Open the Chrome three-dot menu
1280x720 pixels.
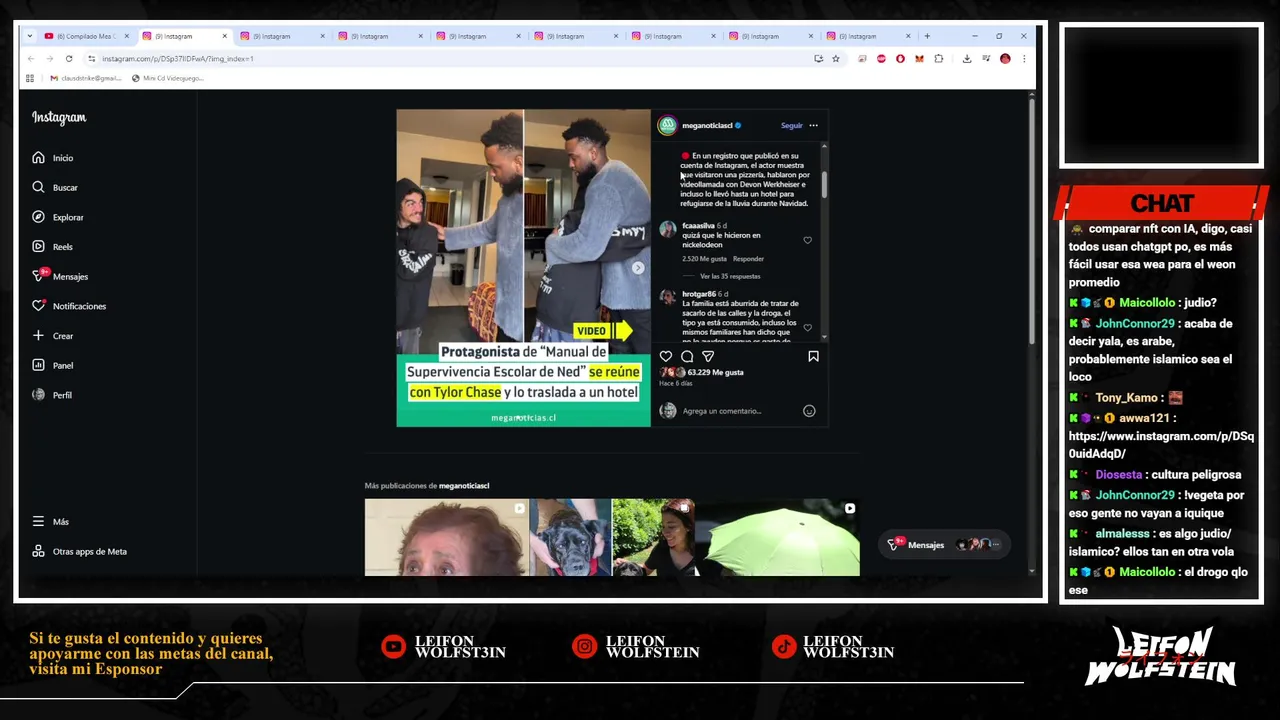coord(1024,59)
